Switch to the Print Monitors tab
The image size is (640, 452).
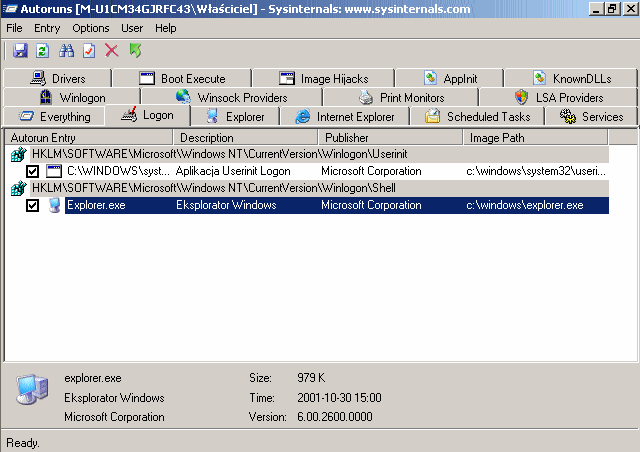click(x=401, y=98)
